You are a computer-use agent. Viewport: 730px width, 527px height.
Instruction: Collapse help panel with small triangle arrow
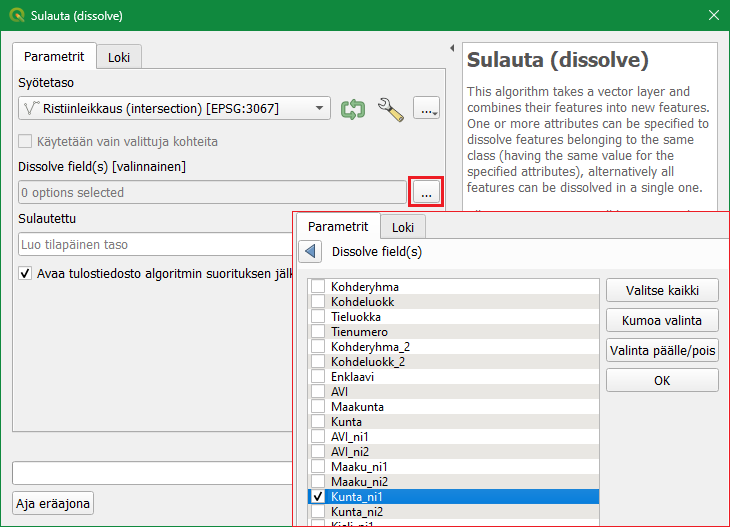tap(453, 48)
